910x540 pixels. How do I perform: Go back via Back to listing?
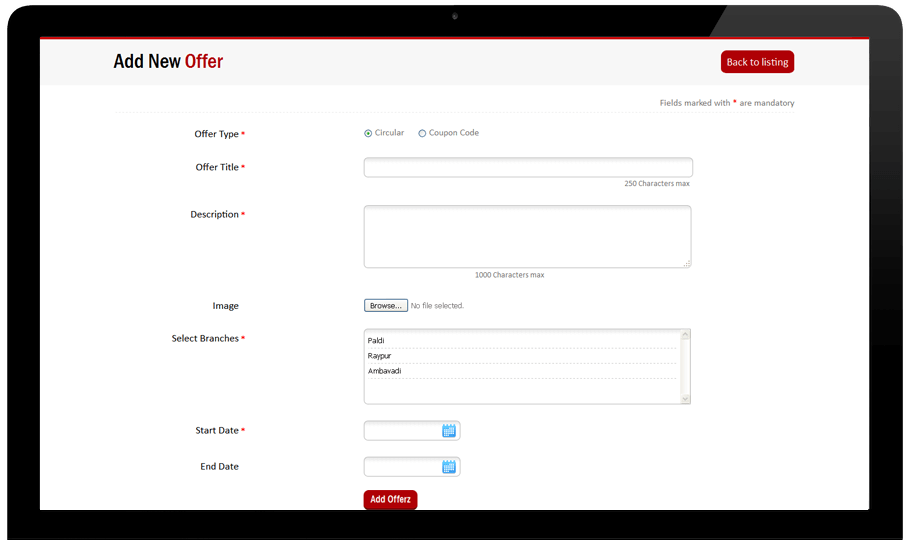pyautogui.click(x=757, y=62)
